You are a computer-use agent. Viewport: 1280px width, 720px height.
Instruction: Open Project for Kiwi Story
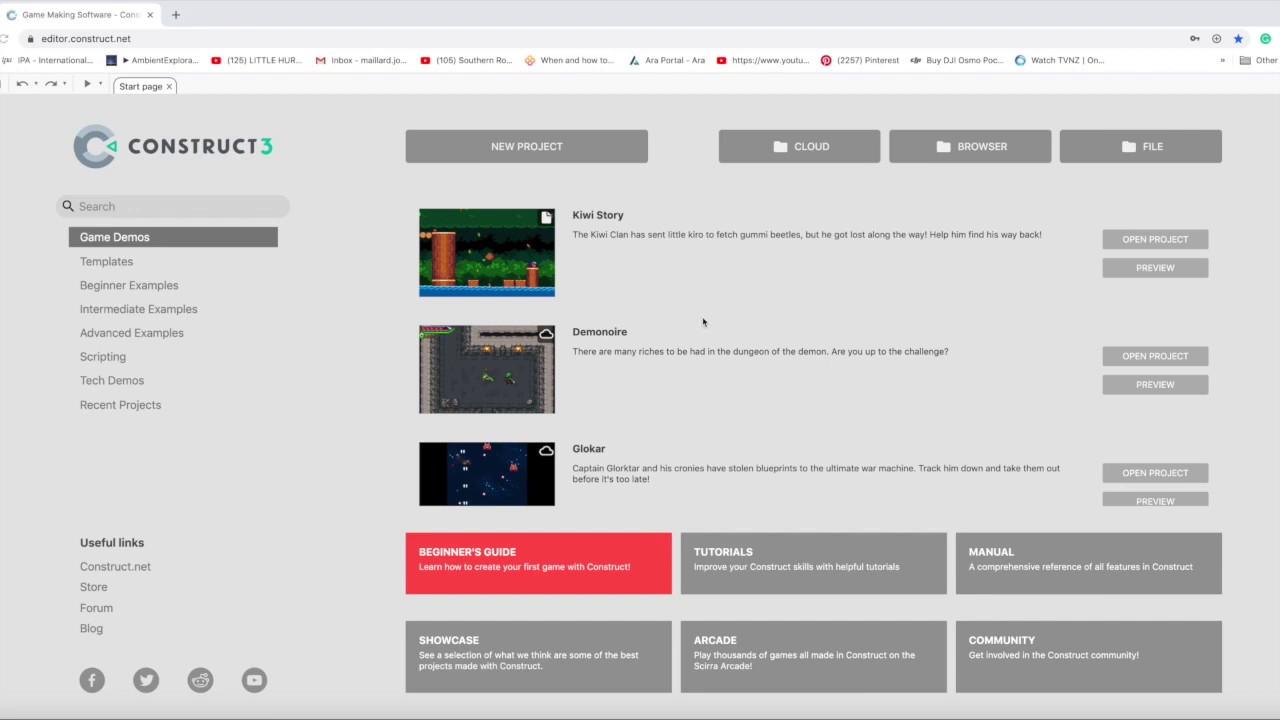(x=1155, y=239)
